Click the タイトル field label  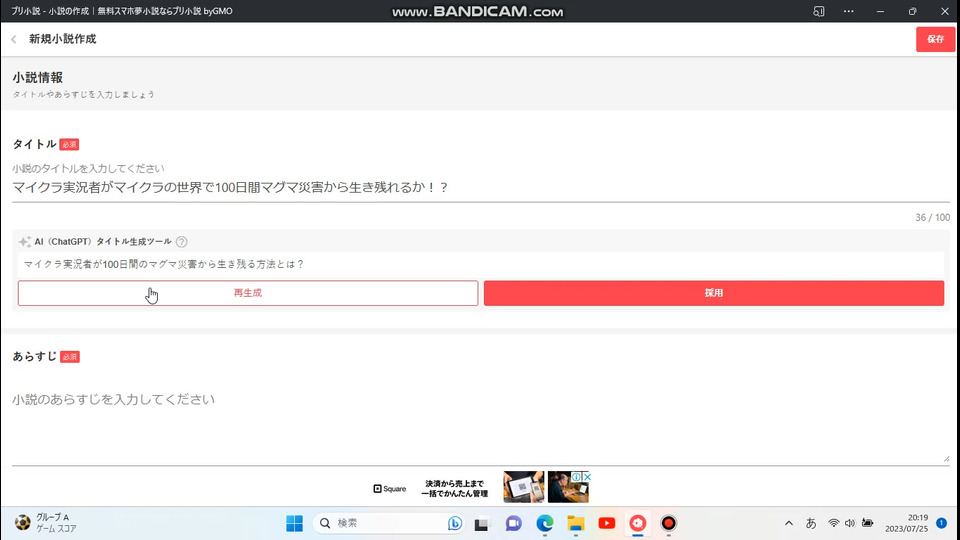click(34, 144)
